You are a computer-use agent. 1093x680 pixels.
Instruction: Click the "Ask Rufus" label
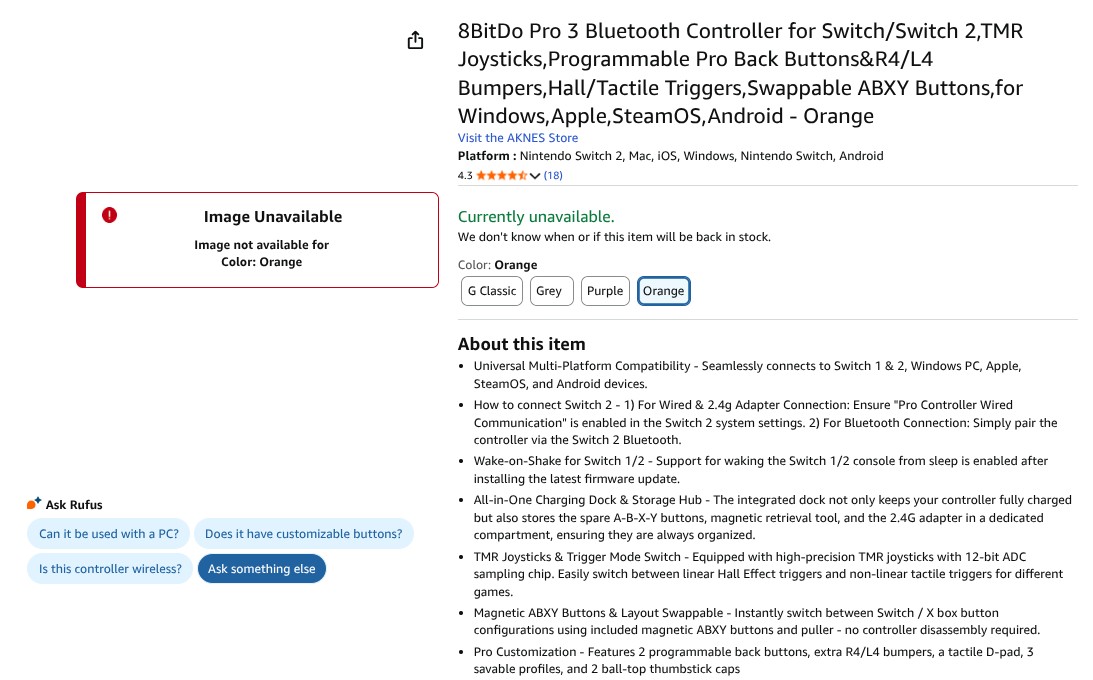(74, 505)
